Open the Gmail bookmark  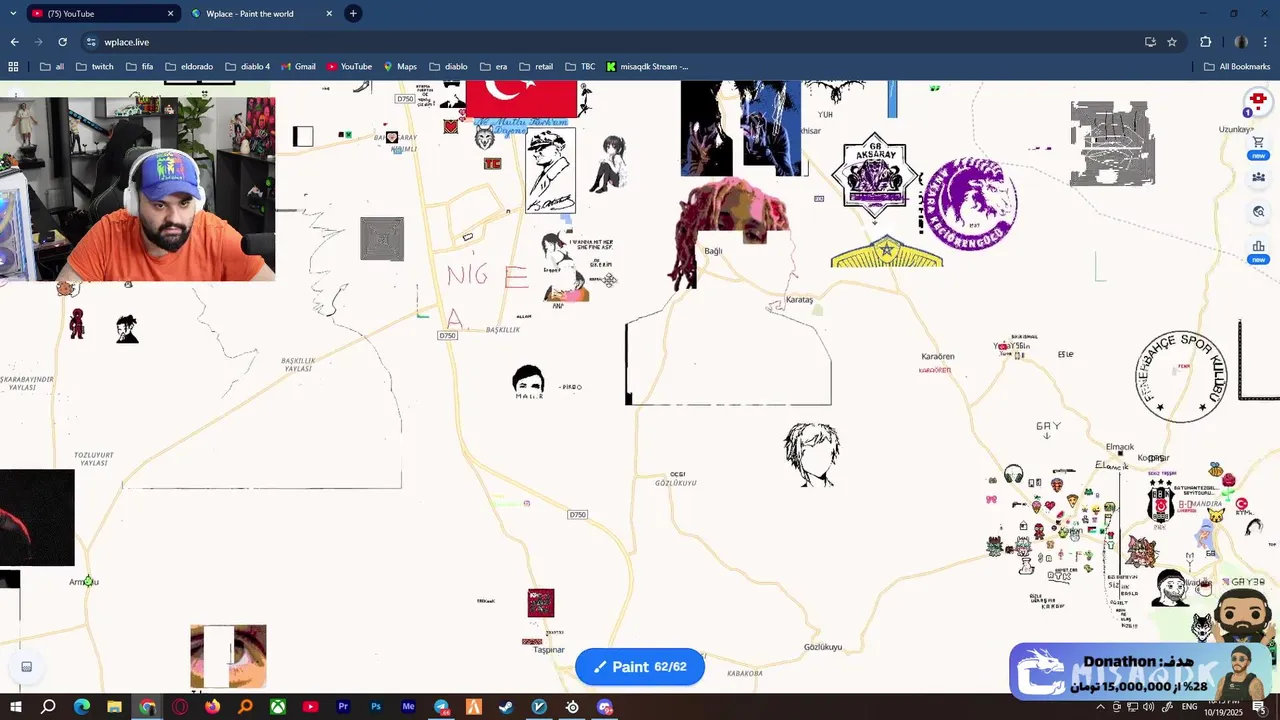click(298, 67)
